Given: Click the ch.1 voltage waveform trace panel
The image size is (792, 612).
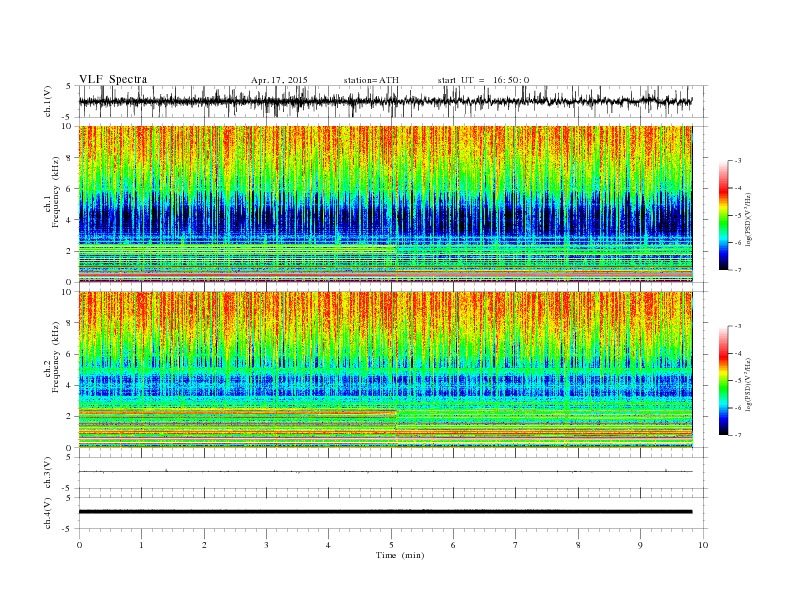Looking at the screenshot, I should coord(393,101).
